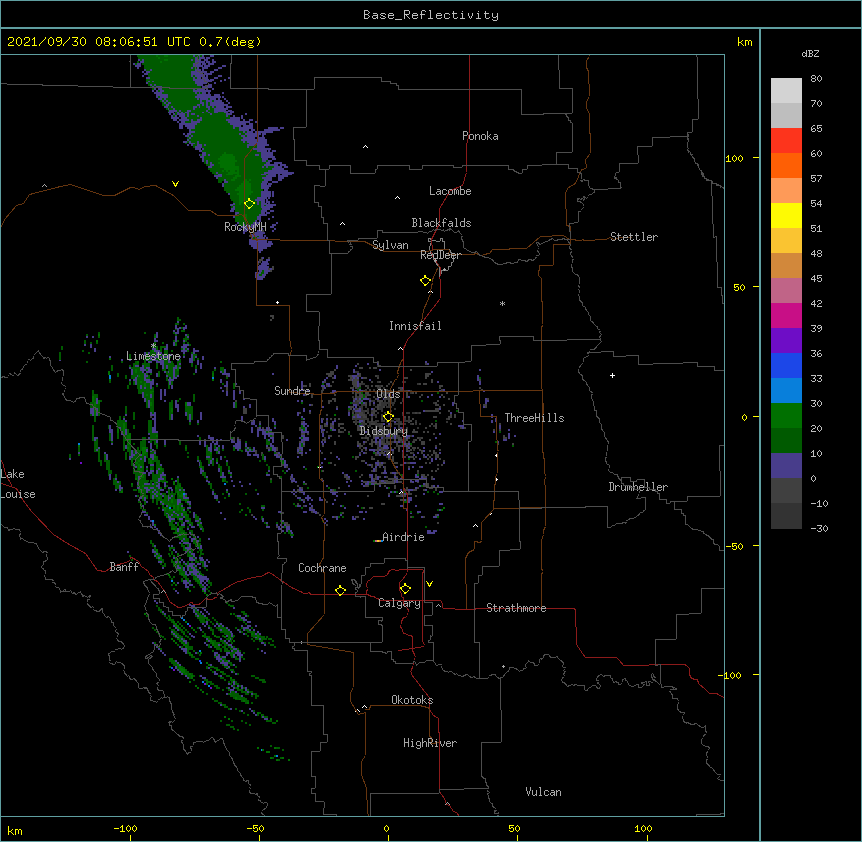Click the yellow diamond marker above Calgary
862x842 pixels.
click(405, 589)
